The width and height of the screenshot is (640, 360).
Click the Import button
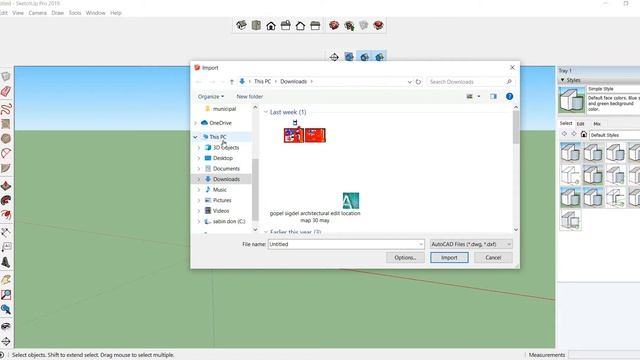click(449, 258)
